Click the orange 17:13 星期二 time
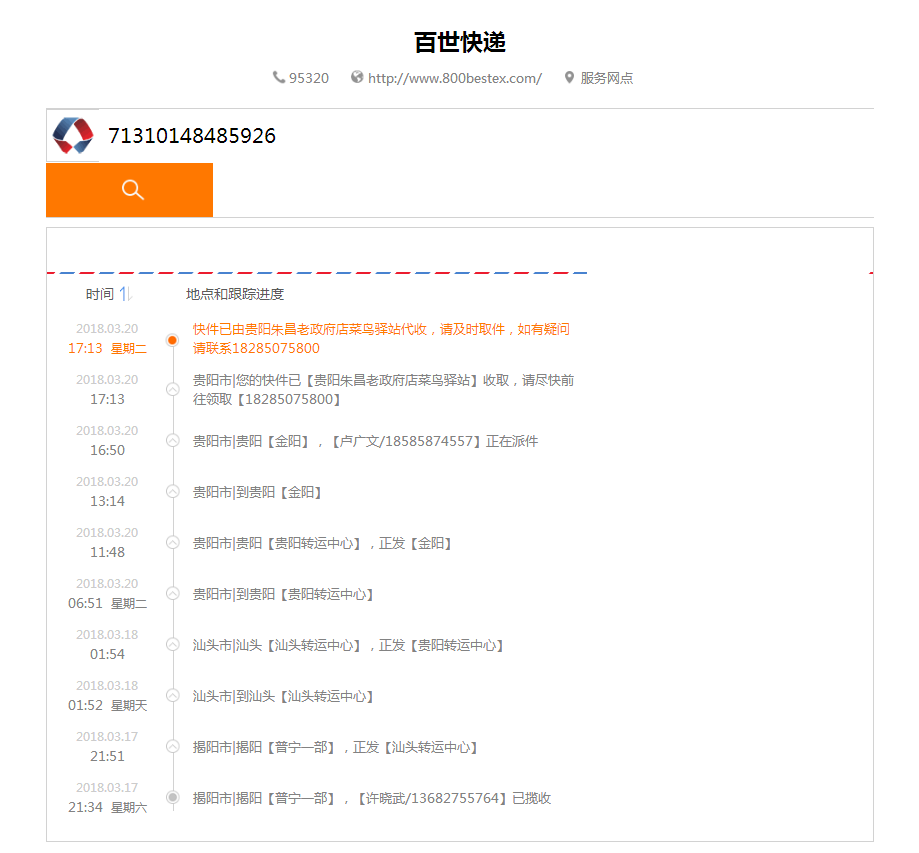 pyautogui.click(x=107, y=348)
